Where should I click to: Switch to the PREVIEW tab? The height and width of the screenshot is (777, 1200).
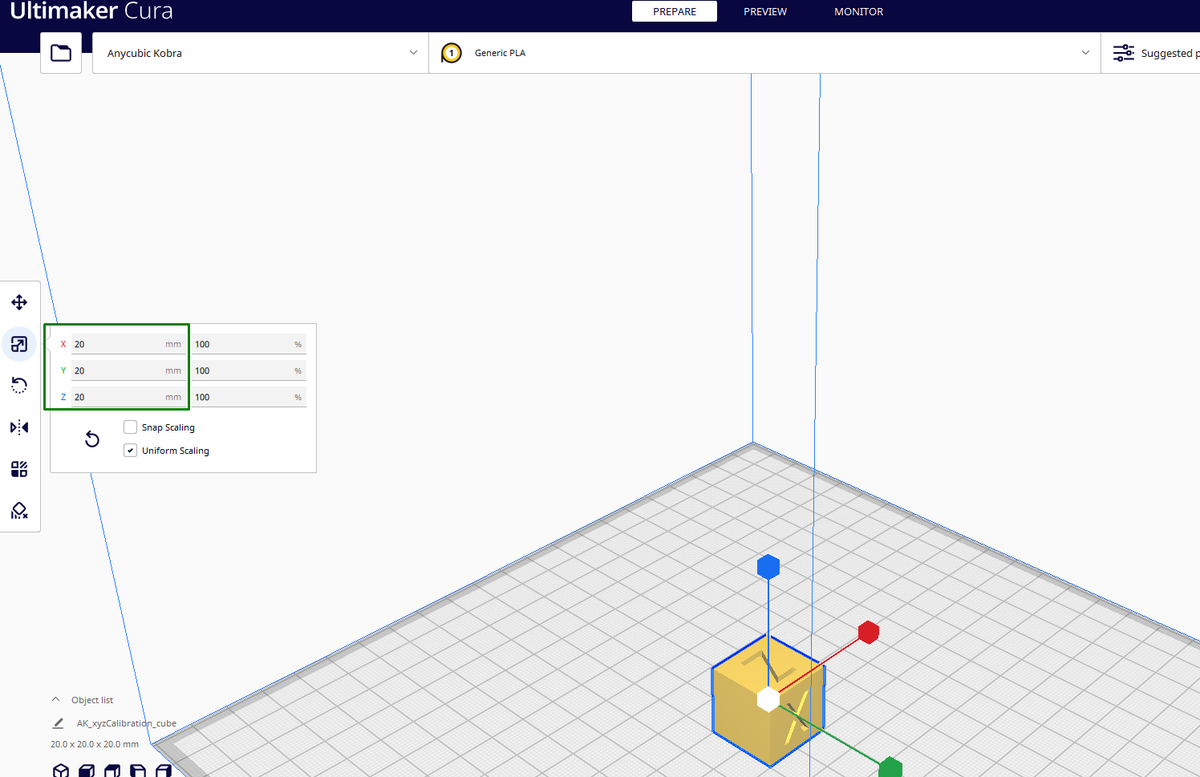pyautogui.click(x=765, y=11)
